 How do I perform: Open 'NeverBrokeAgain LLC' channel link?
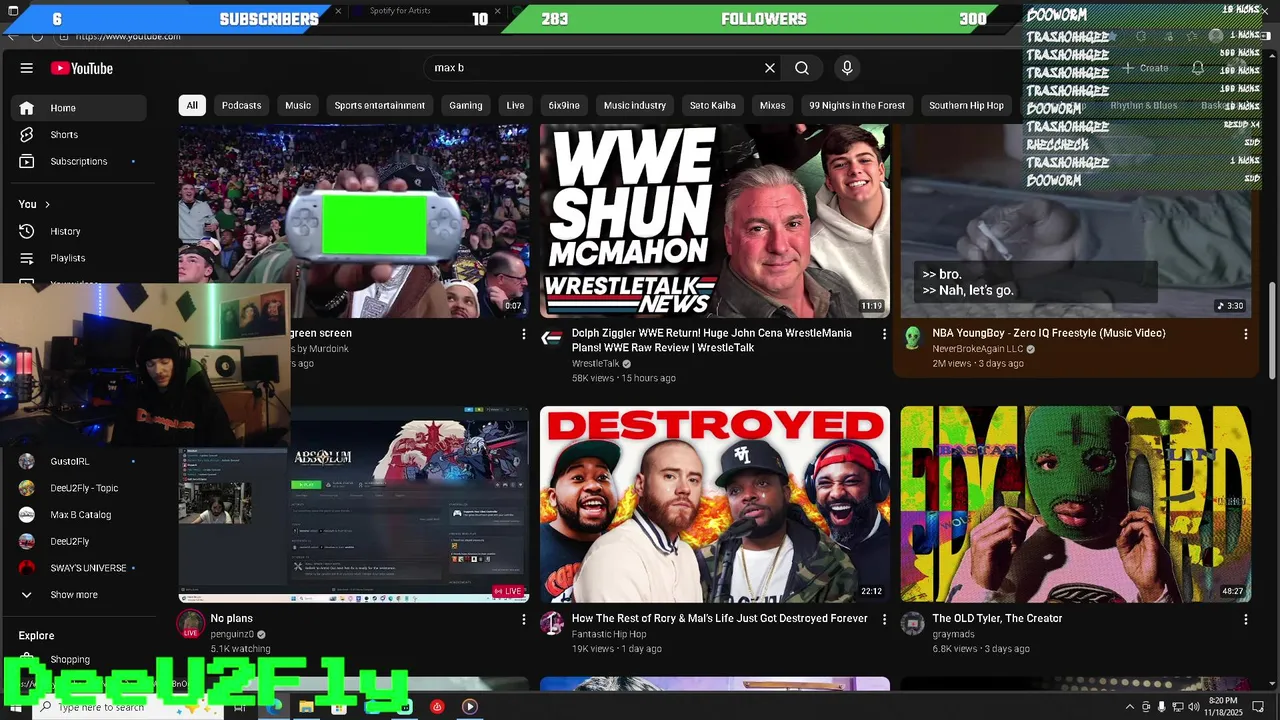(978, 349)
